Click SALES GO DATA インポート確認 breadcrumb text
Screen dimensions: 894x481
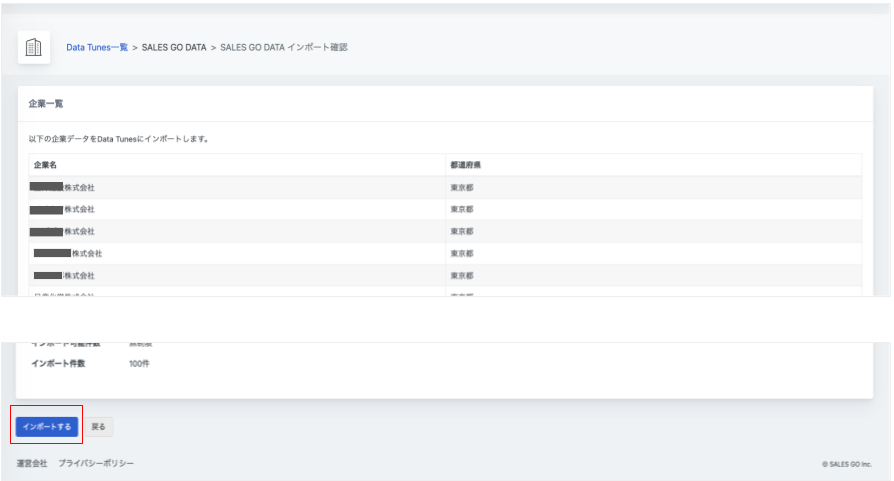[x=284, y=47]
